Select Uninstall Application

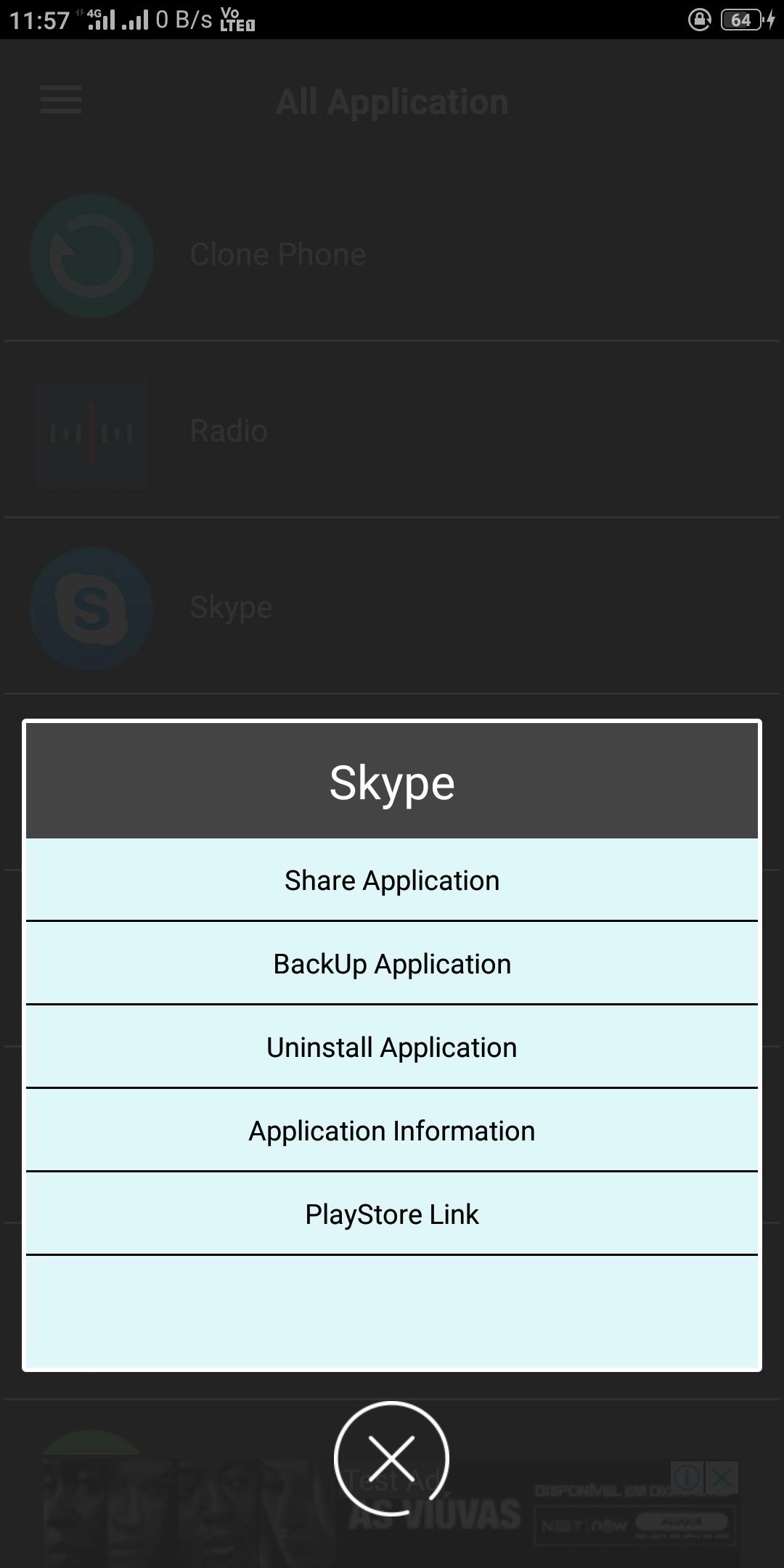point(392,1048)
